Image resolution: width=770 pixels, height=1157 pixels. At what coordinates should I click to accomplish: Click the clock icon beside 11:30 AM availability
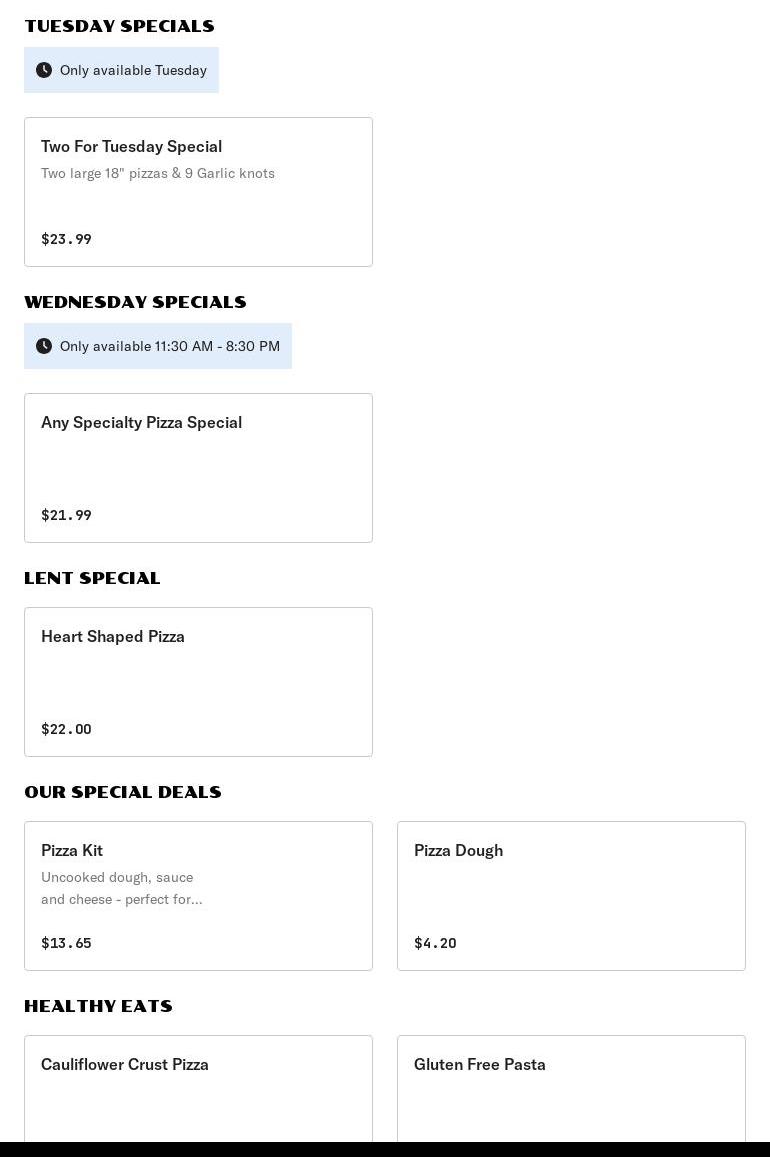(44, 346)
